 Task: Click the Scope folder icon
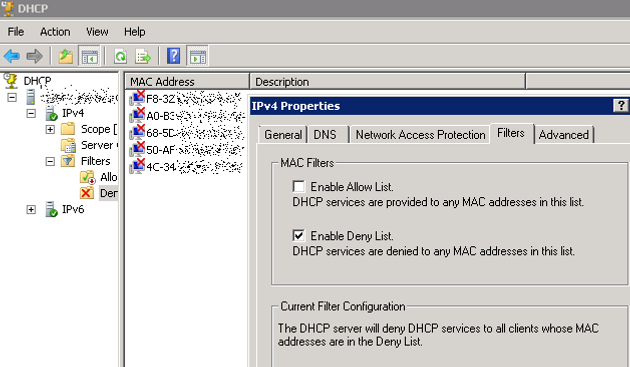pos(68,129)
